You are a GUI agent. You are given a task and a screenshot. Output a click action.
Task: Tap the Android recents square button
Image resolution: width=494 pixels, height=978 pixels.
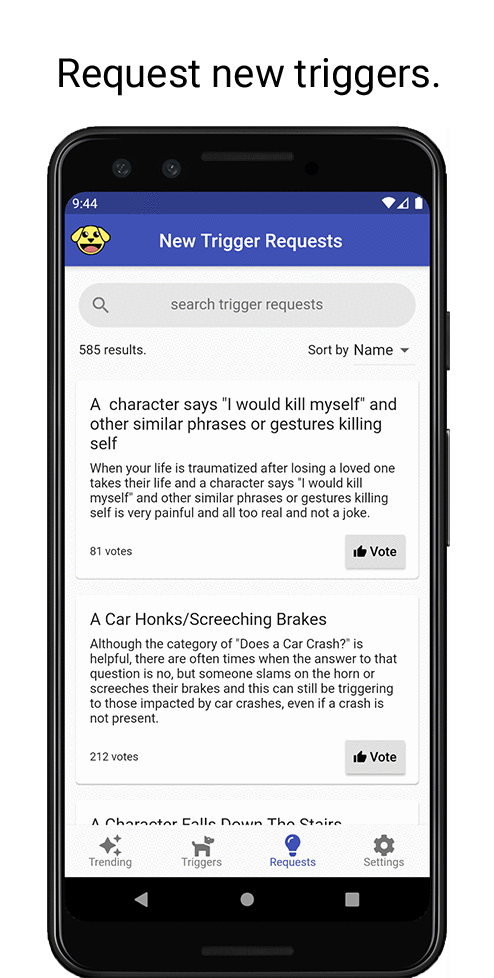[352, 899]
